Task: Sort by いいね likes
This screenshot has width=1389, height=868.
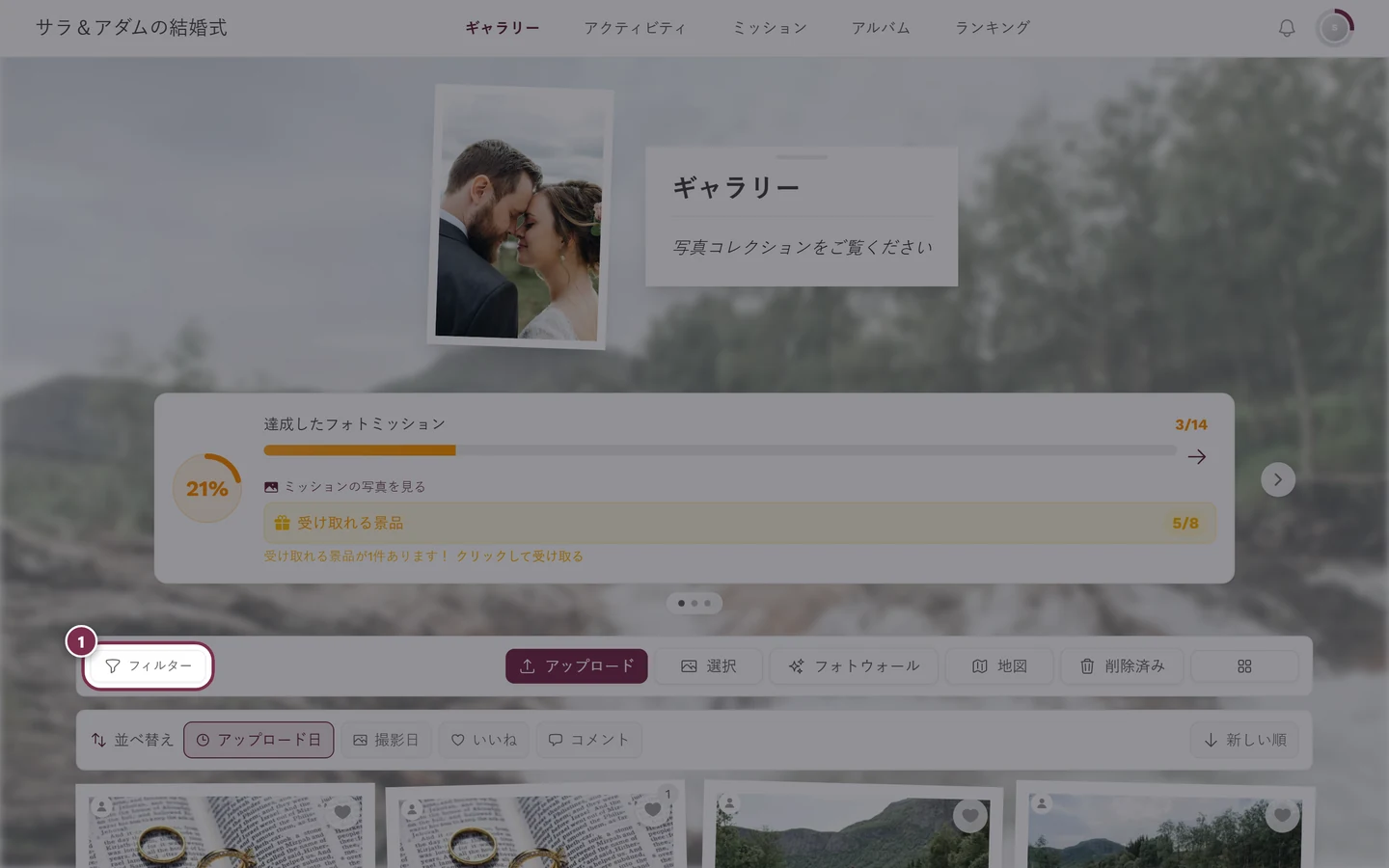Action: pyautogui.click(x=484, y=740)
